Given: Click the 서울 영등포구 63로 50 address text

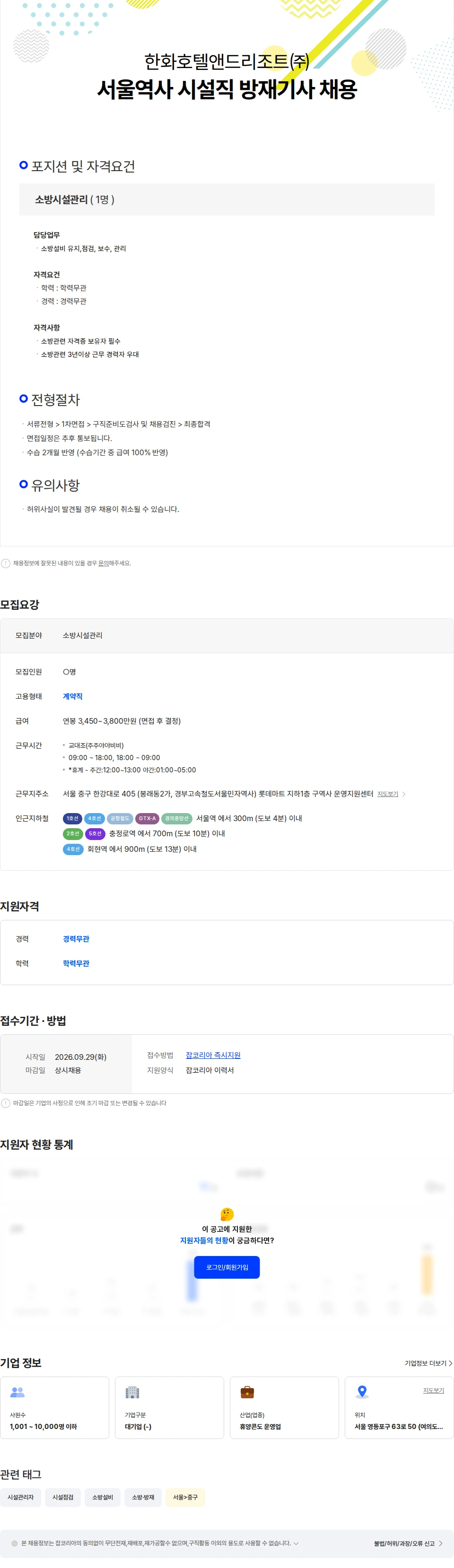Looking at the screenshot, I should [x=399, y=1426].
